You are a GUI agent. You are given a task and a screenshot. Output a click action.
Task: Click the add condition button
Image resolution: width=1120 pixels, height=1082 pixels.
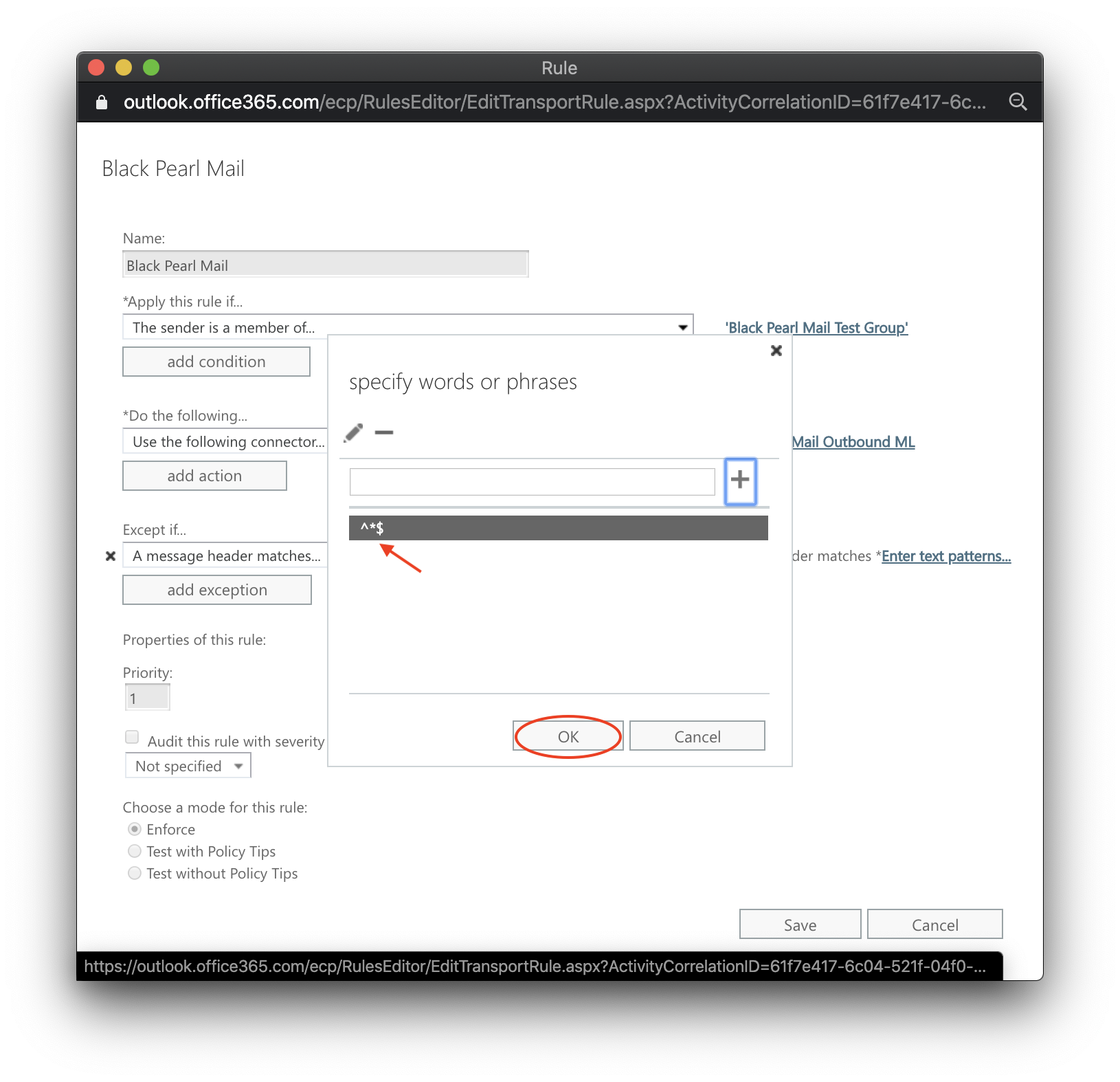click(216, 362)
